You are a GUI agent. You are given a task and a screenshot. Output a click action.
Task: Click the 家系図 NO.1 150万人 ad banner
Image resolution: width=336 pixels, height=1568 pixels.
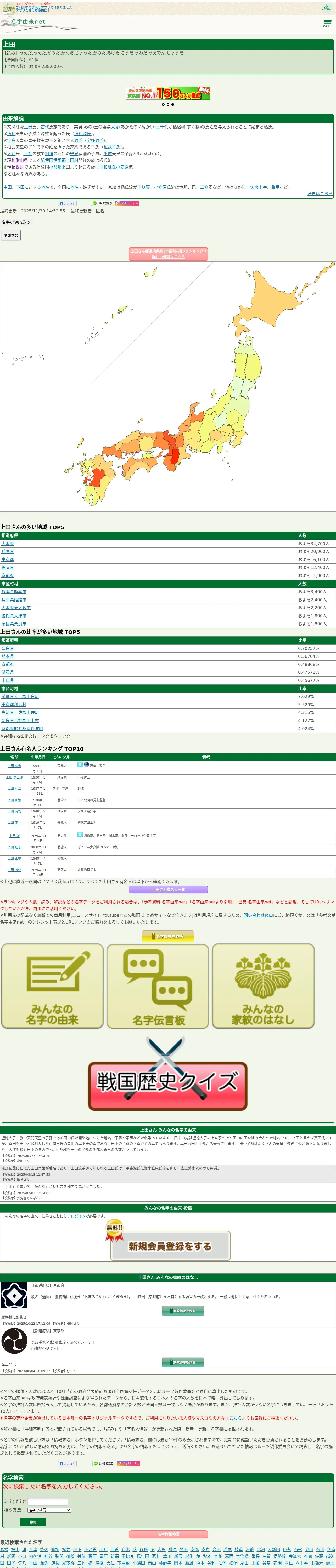(x=168, y=93)
